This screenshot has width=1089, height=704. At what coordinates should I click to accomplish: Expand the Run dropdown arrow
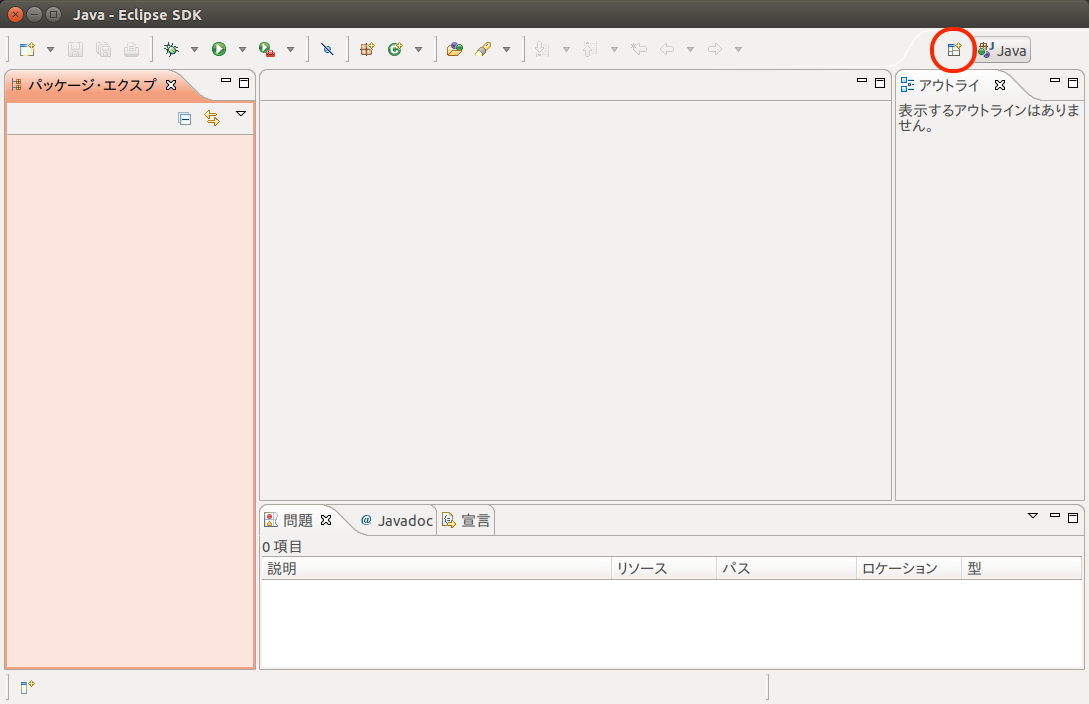pyautogui.click(x=242, y=49)
